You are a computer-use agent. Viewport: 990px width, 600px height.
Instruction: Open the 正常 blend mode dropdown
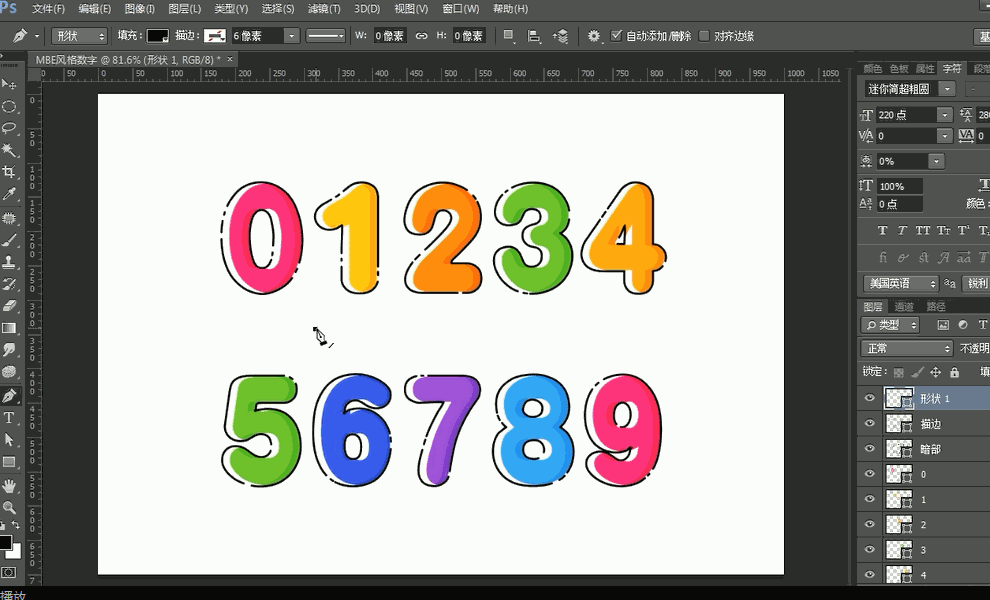907,349
